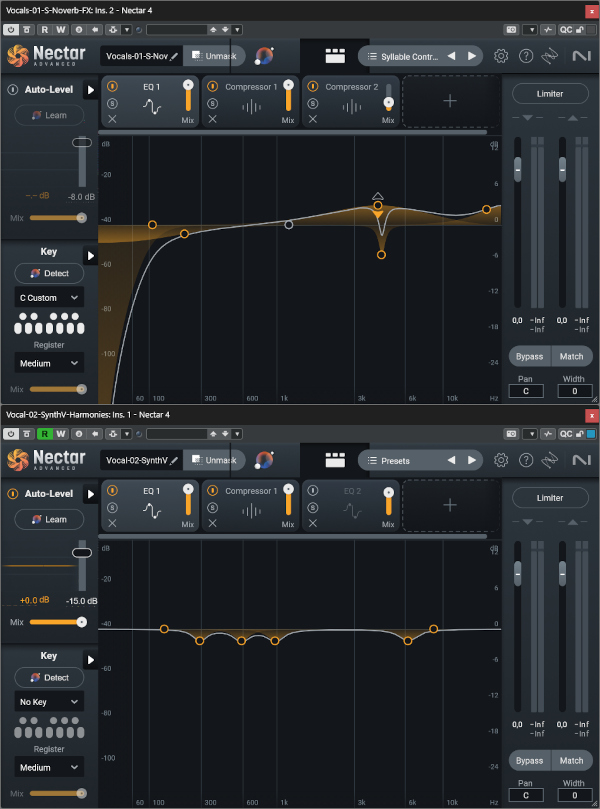This screenshot has height=809, width=600.
Task: Remove EQ 1 module in Vocals-01-S-Noverb-FX window
Action: 112,119
